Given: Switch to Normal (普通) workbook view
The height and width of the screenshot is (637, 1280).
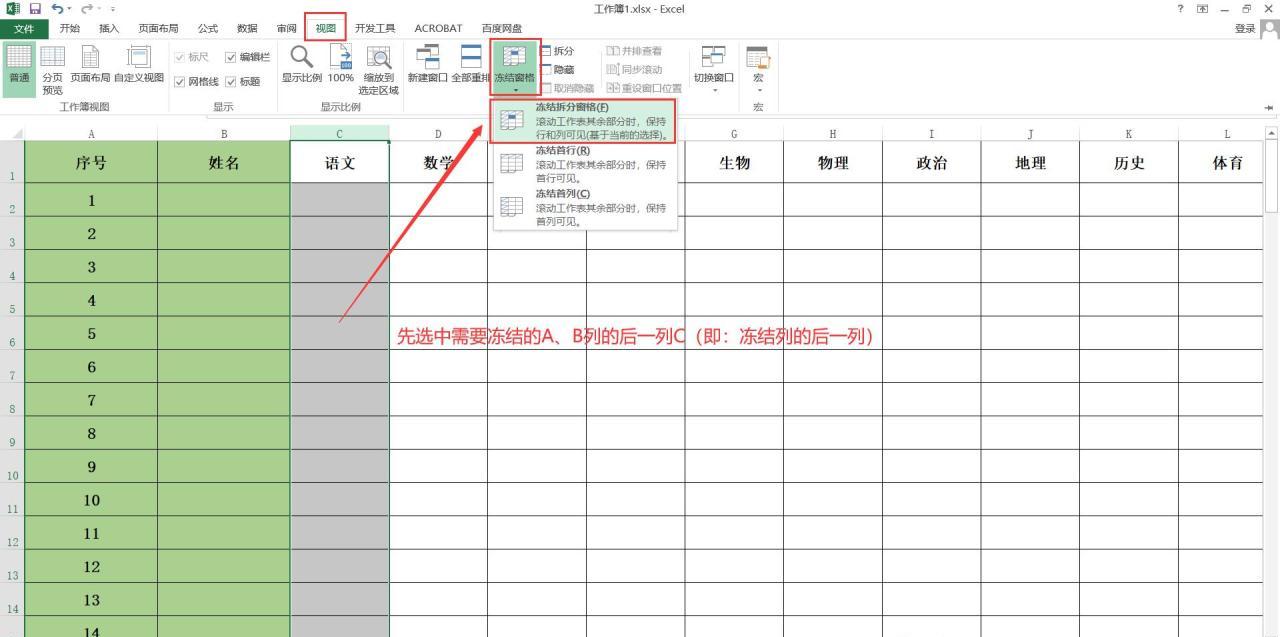Looking at the screenshot, I should [x=19, y=69].
